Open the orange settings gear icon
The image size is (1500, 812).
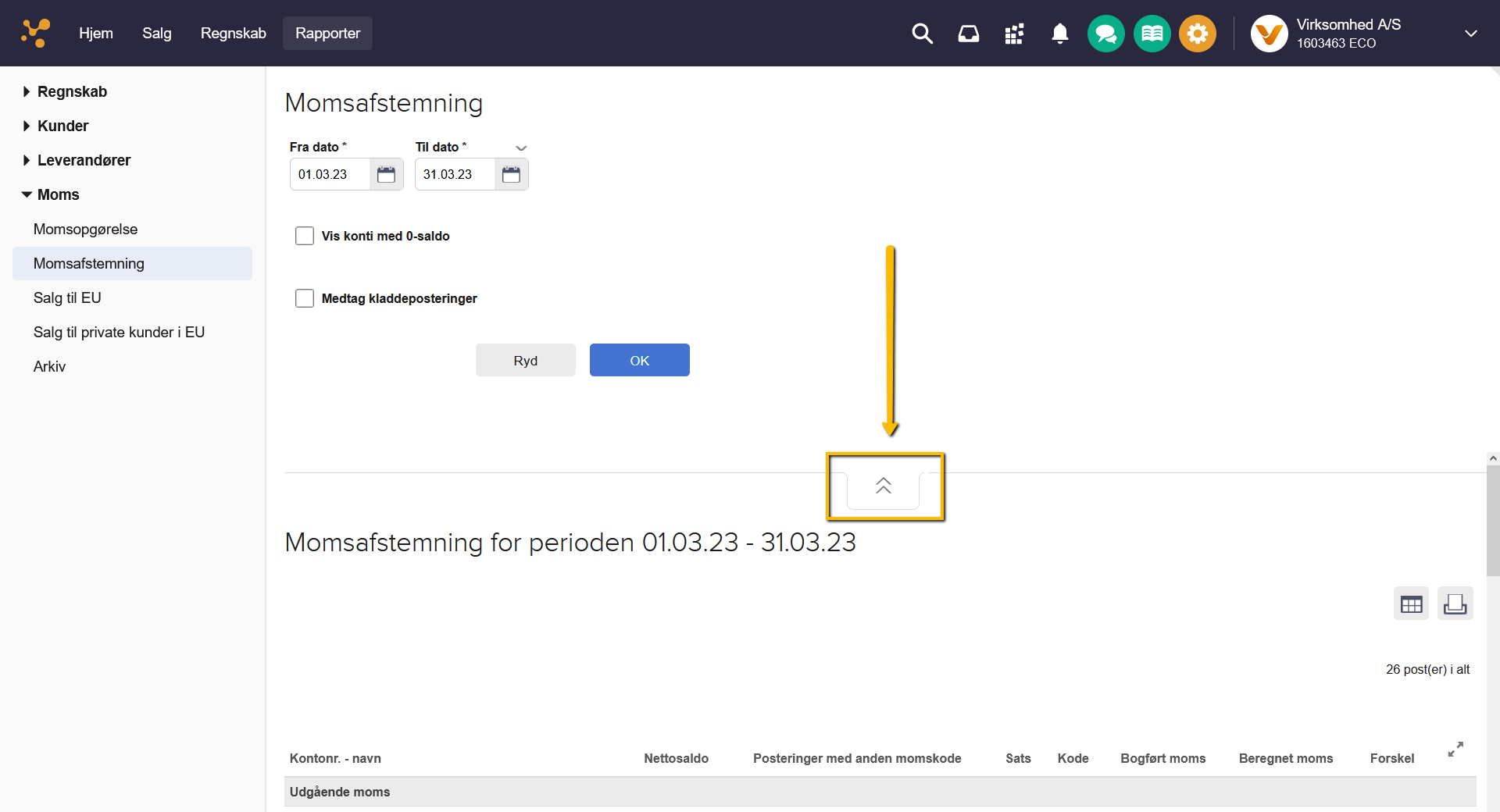pos(1197,34)
